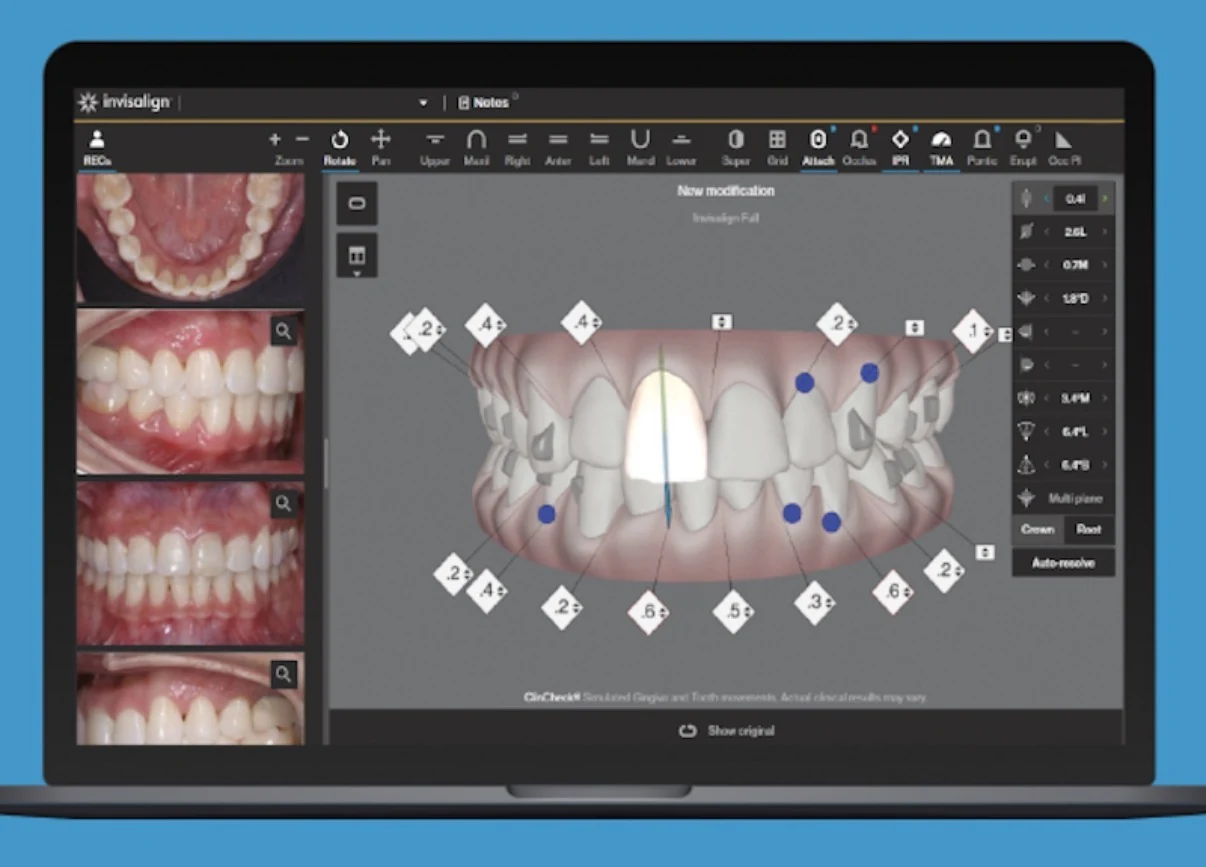Click the oval view button above layout icon
The width and height of the screenshot is (1206, 867).
357,203
